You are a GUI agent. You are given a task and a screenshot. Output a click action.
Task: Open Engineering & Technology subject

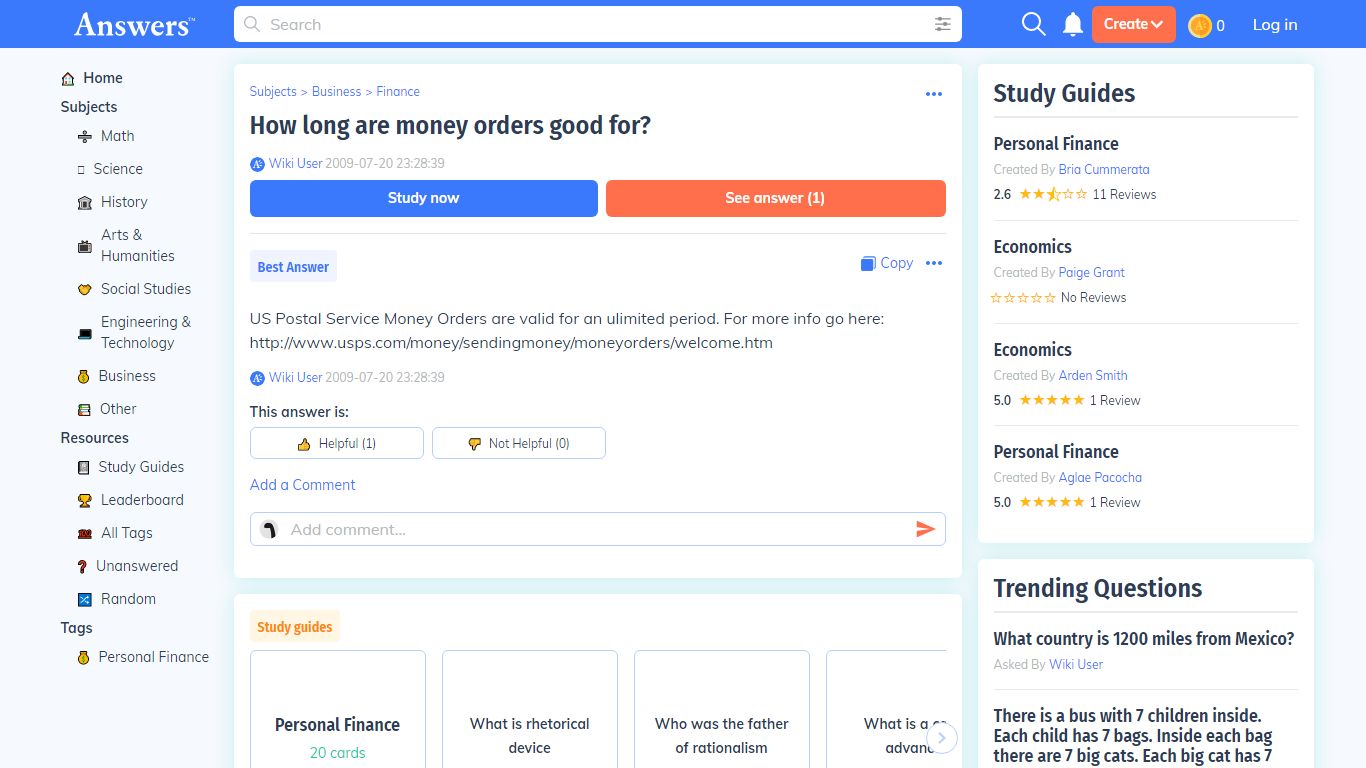pos(145,332)
